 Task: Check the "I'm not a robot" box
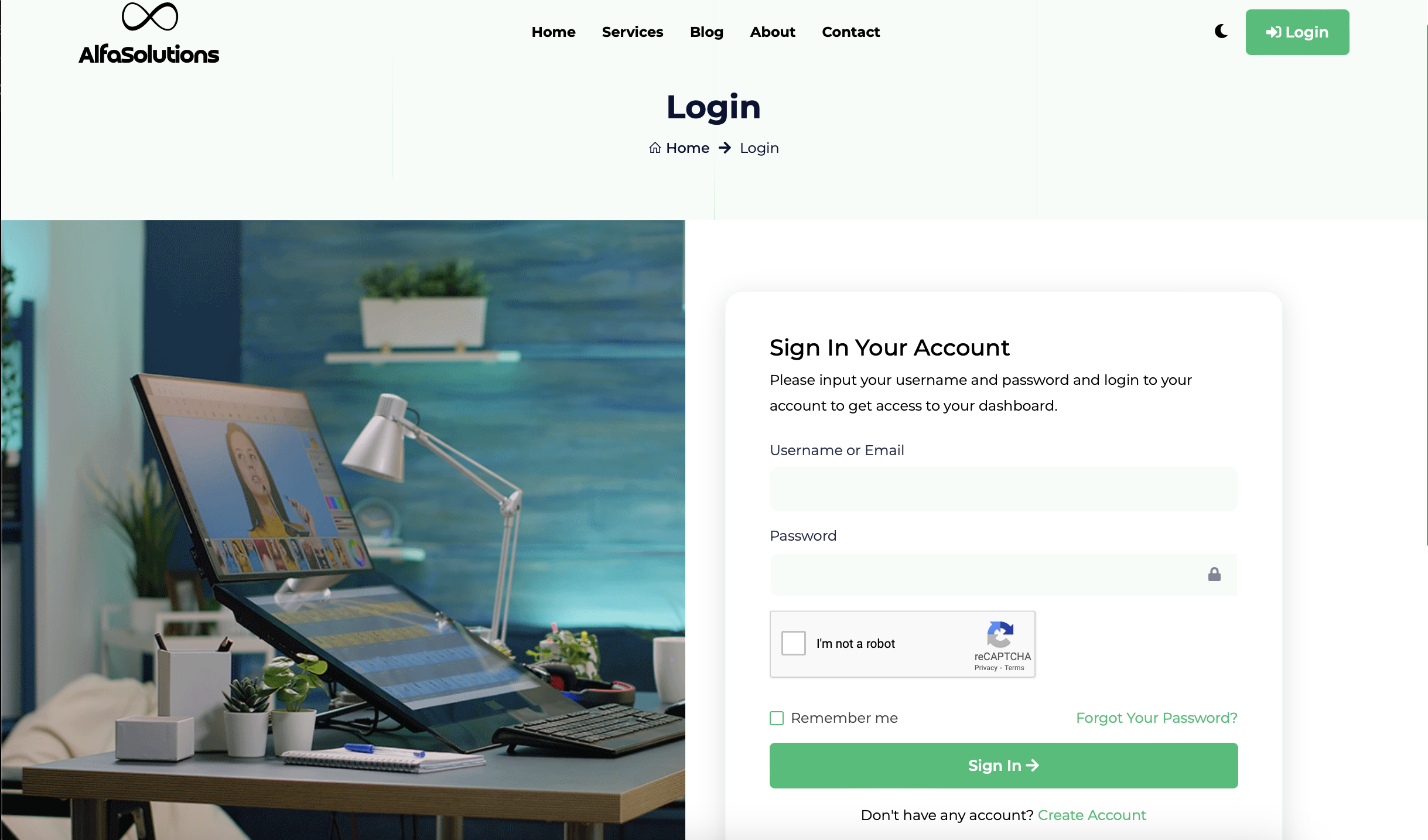794,643
